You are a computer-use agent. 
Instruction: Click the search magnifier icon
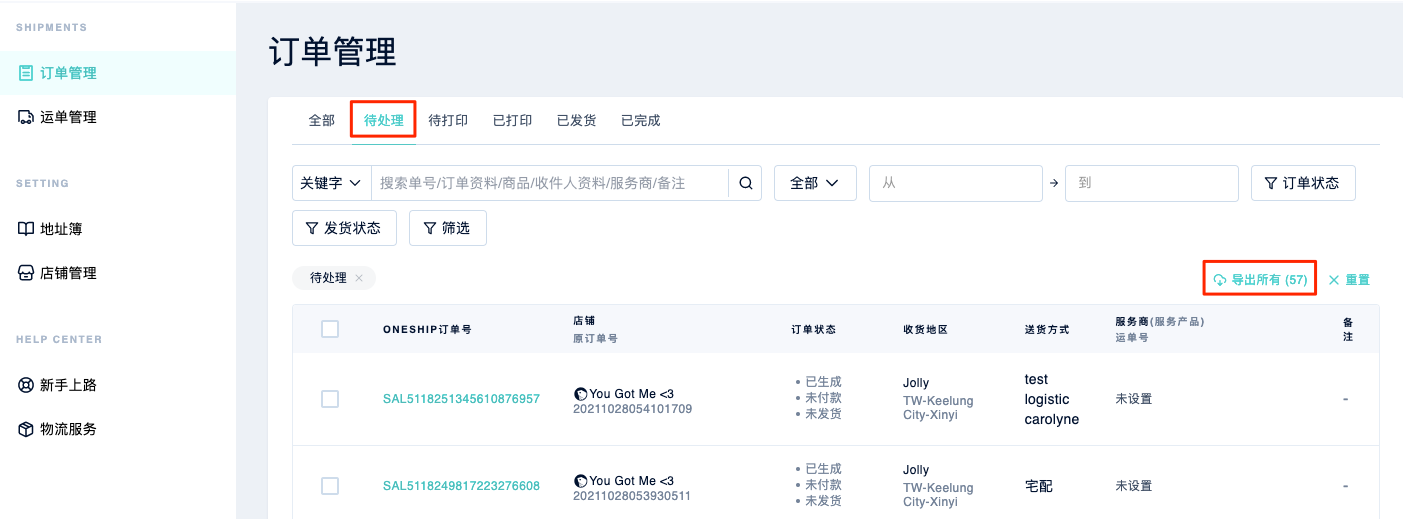[745, 183]
